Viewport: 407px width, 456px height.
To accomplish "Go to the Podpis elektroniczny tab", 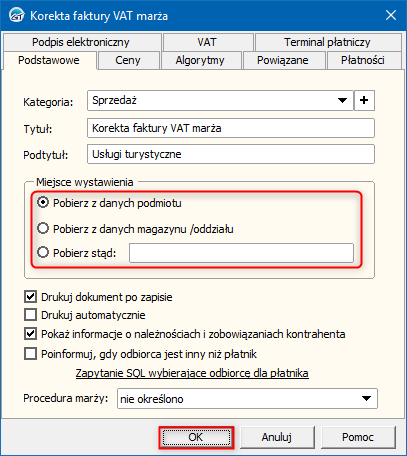I will tap(81, 42).
